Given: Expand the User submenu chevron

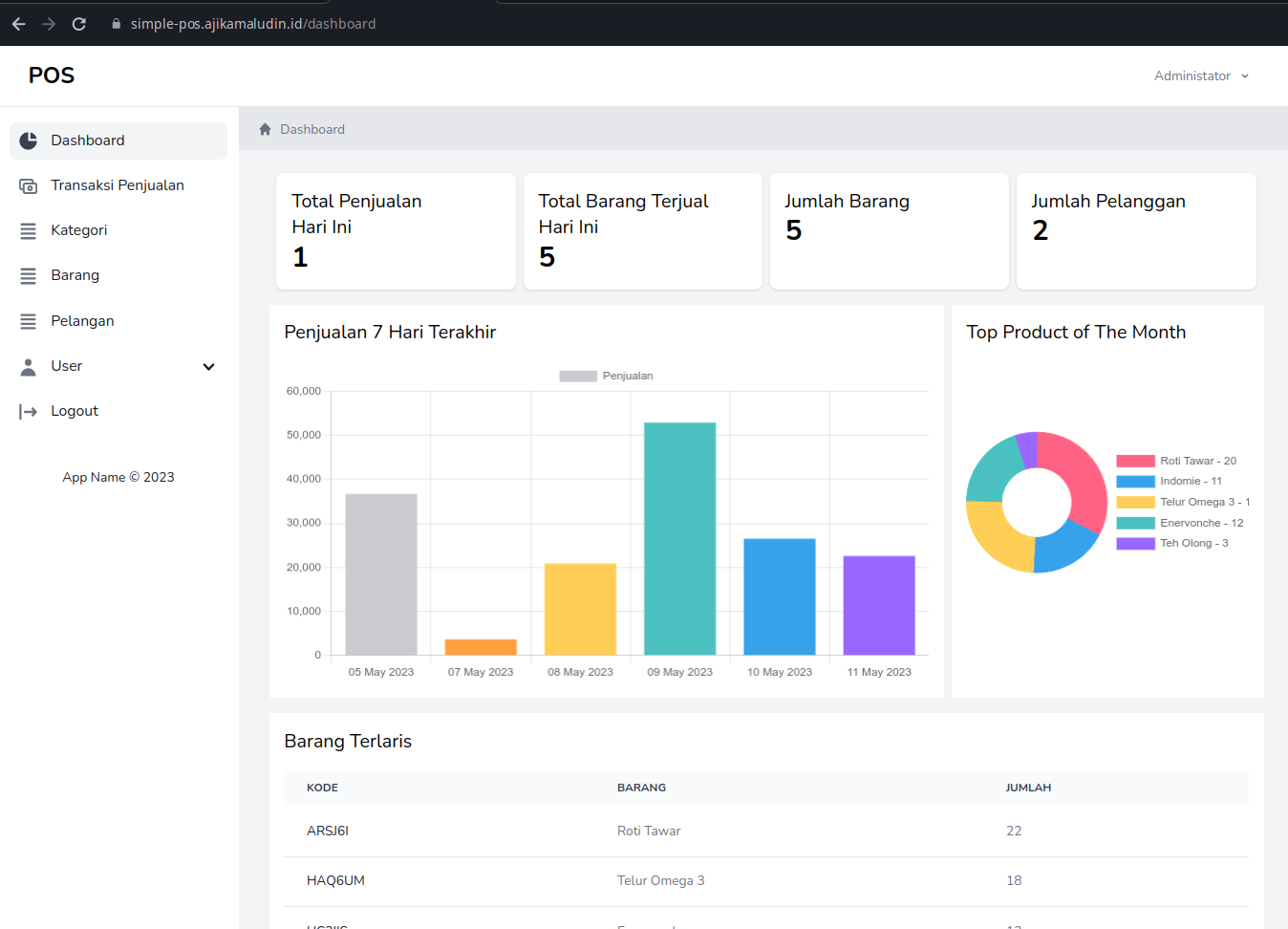Looking at the screenshot, I should point(209,366).
